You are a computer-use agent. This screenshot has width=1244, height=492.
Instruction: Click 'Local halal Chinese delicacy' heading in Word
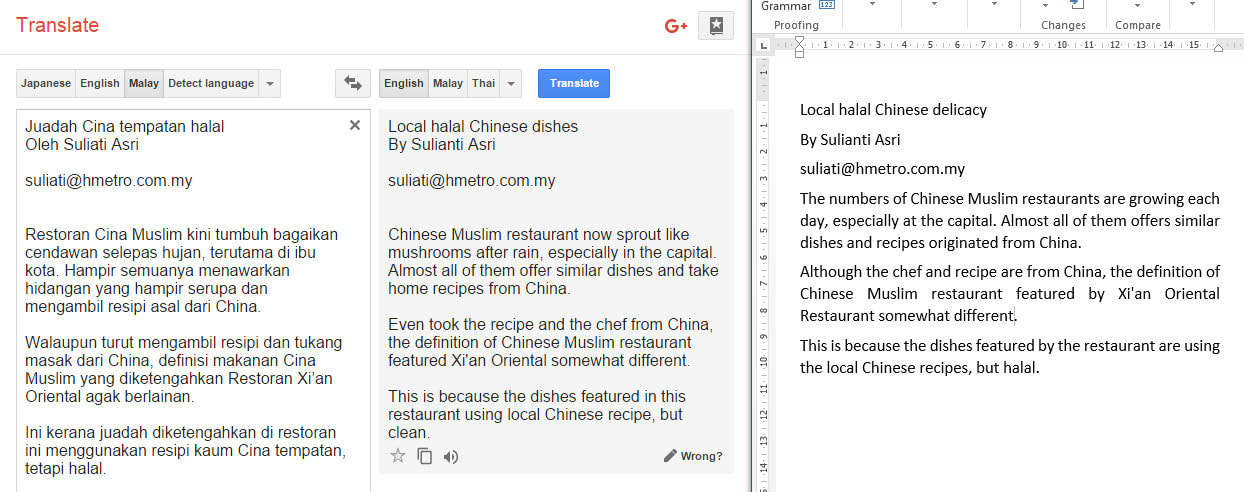point(893,110)
